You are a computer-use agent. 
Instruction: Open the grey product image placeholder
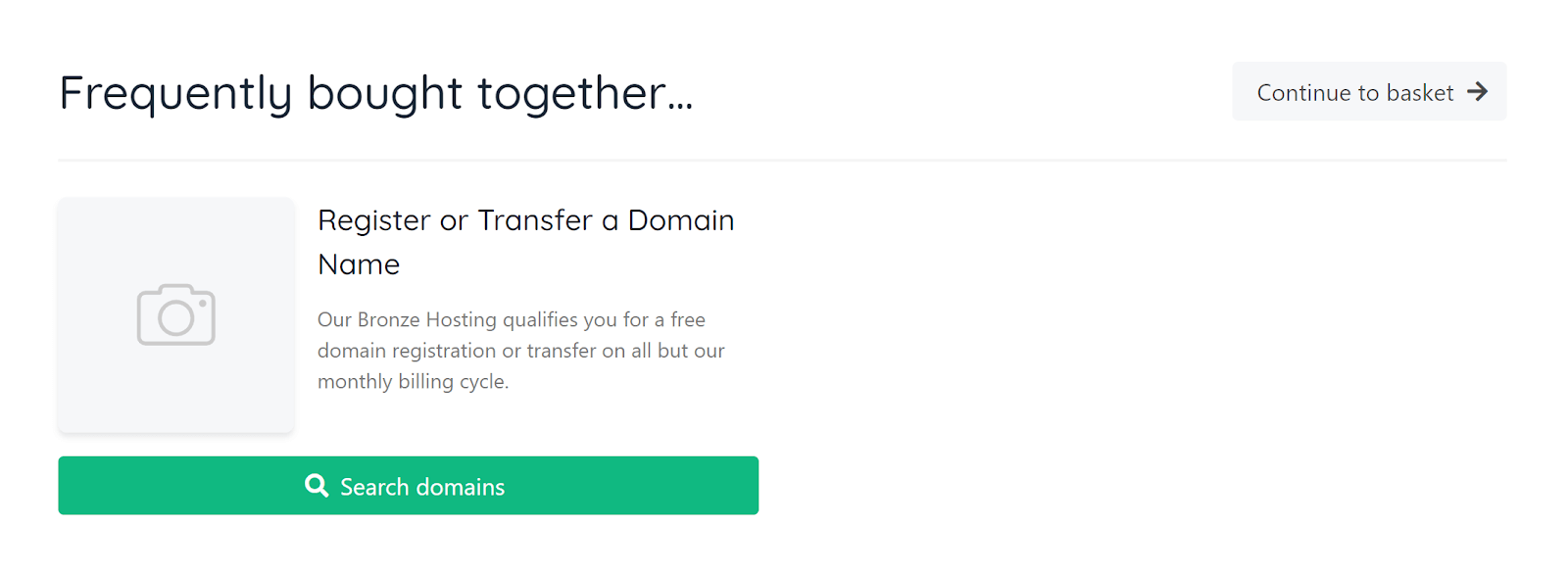point(176,315)
